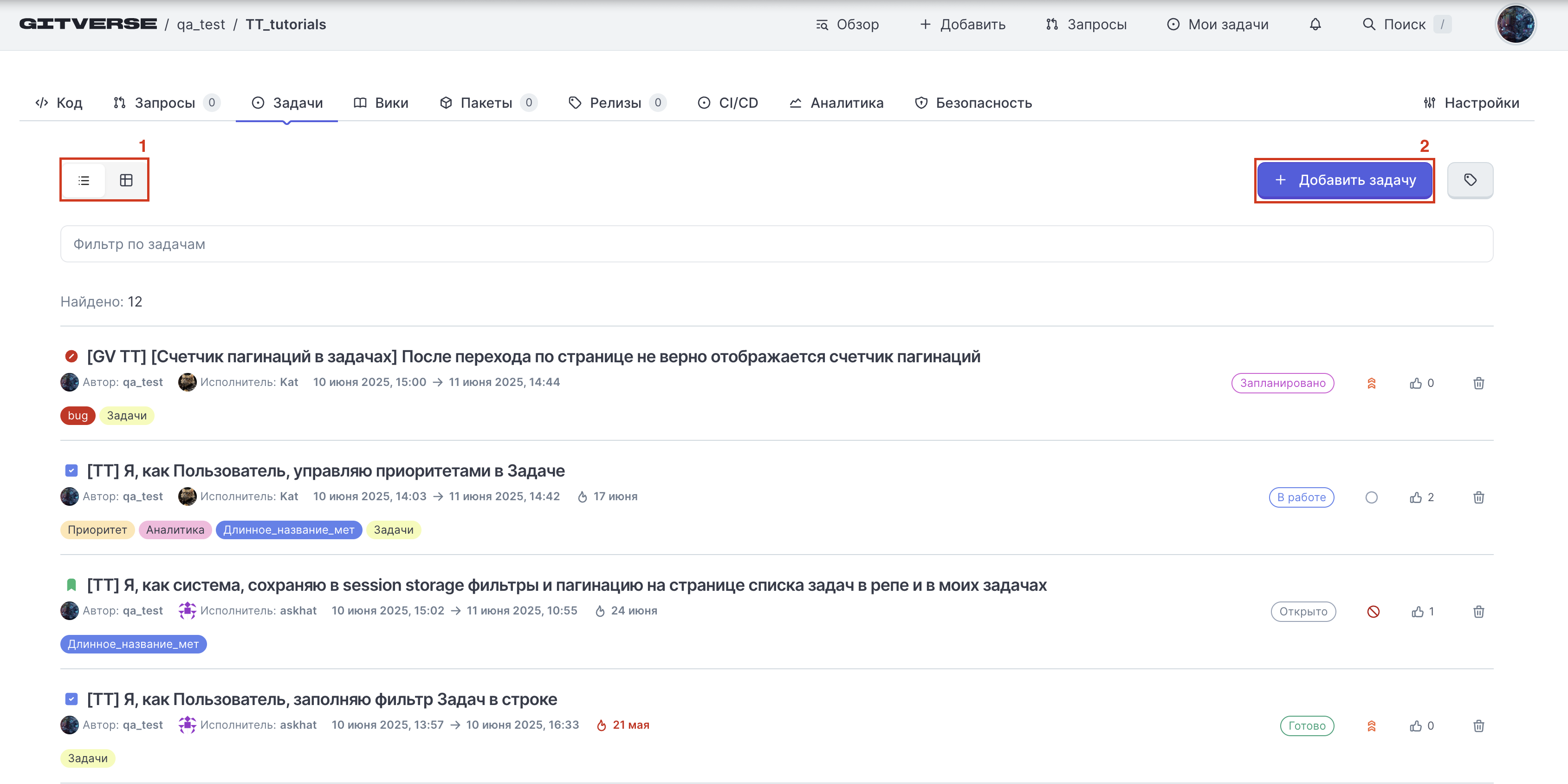The width and height of the screenshot is (1568, 784).
Task: Delete the заполняю фильтр Задач task
Action: point(1478,726)
